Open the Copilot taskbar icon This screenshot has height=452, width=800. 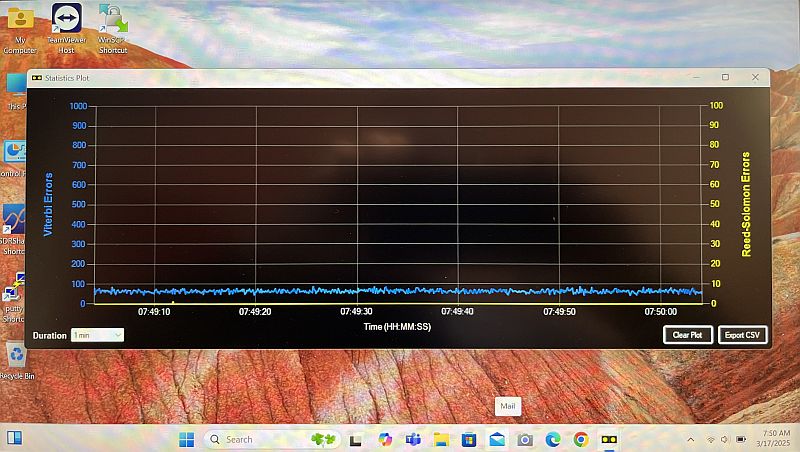pyautogui.click(x=385, y=439)
